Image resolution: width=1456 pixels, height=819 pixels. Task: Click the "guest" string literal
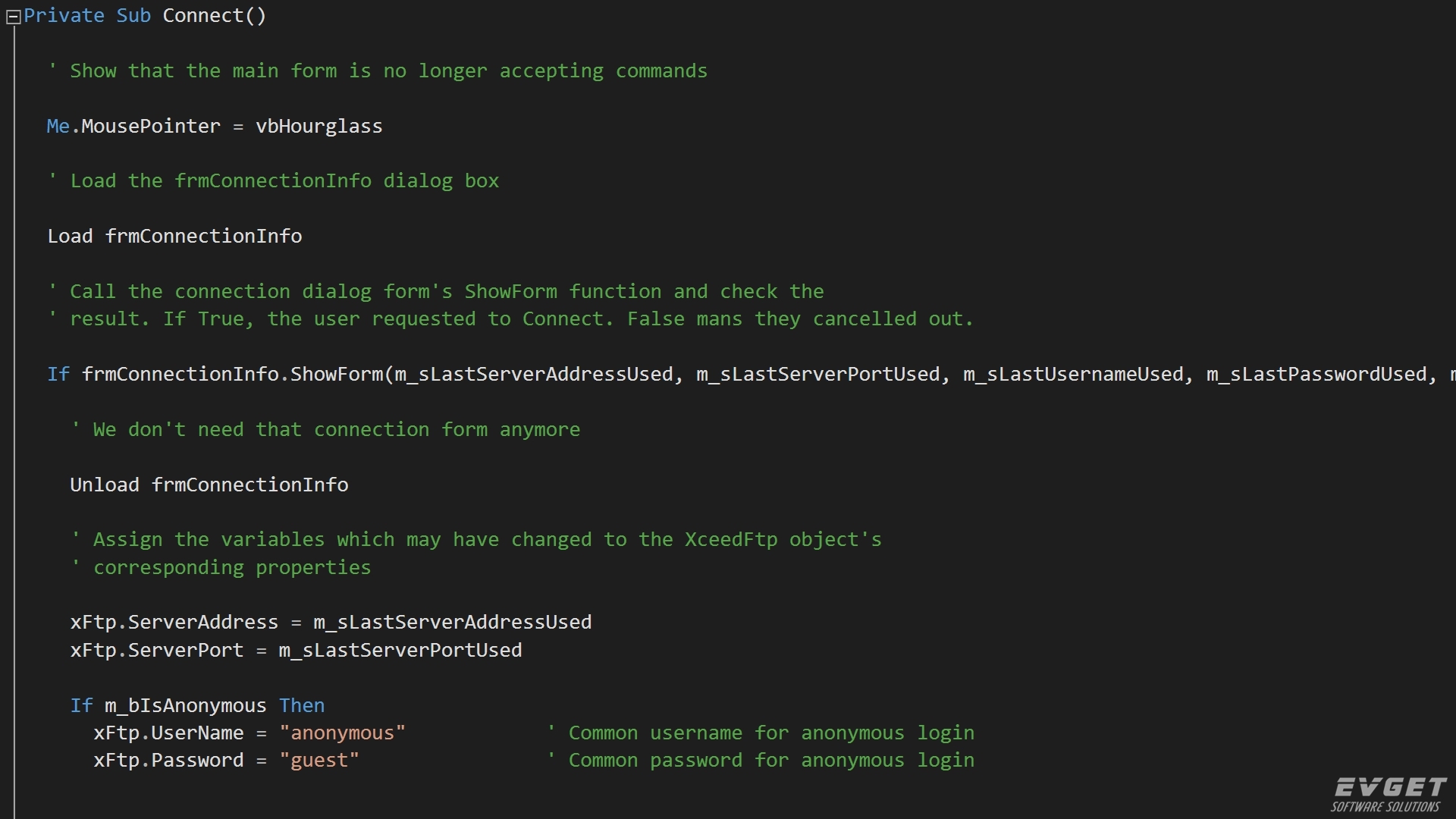coord(319,760)
